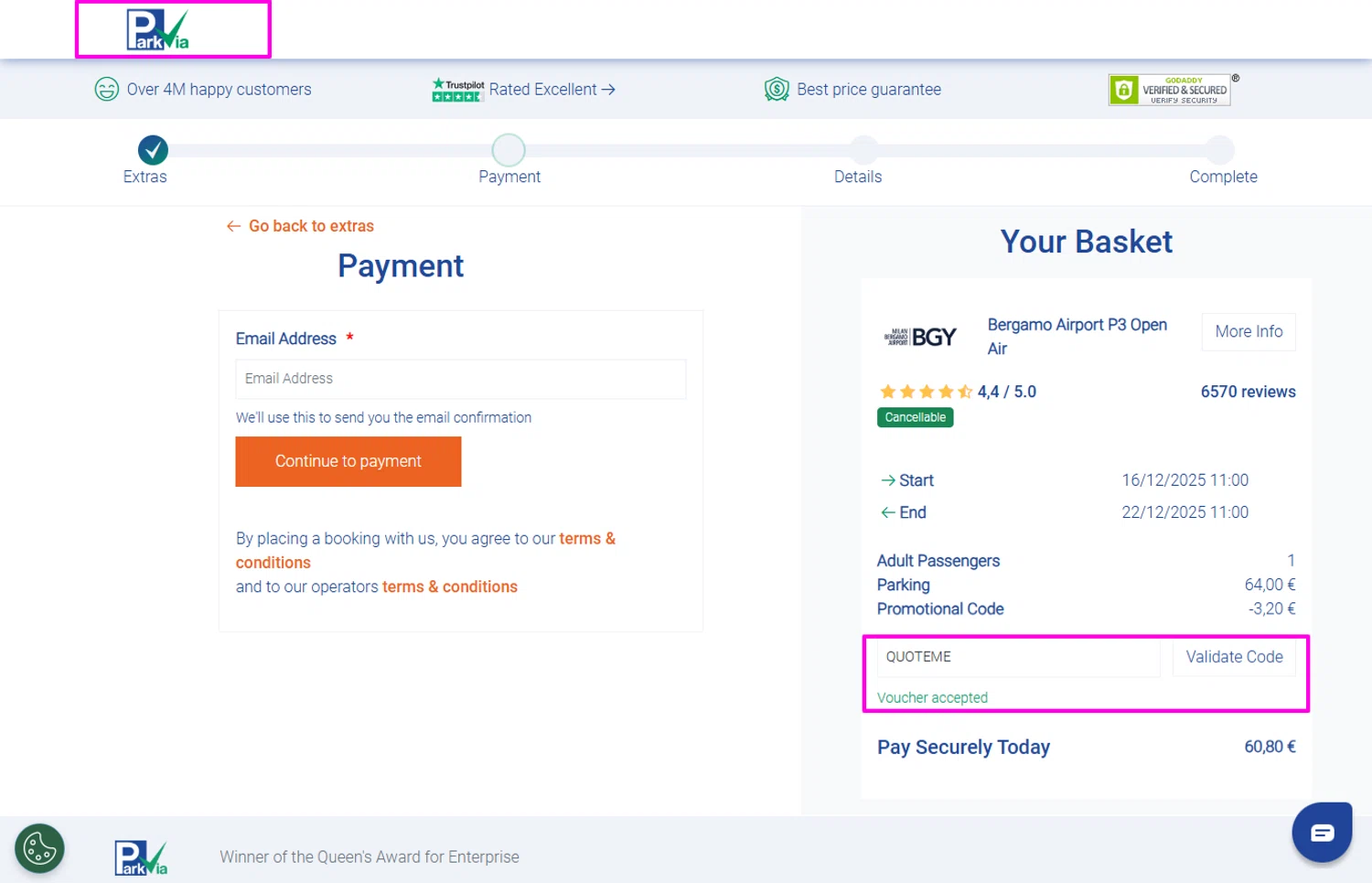This screenshot has height=883, width=1372.
Task: Click the Voucher accepted message
Action: click(932, 697)
